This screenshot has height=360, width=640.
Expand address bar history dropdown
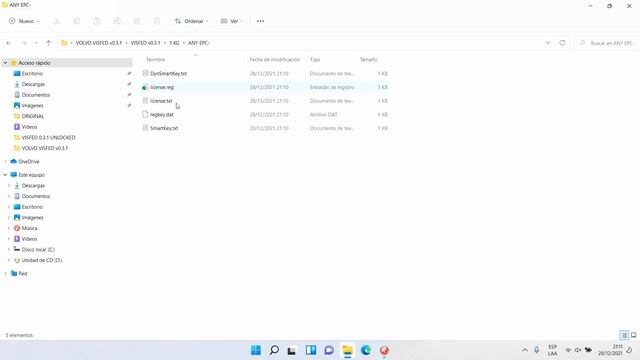click(x=548, y=43)
